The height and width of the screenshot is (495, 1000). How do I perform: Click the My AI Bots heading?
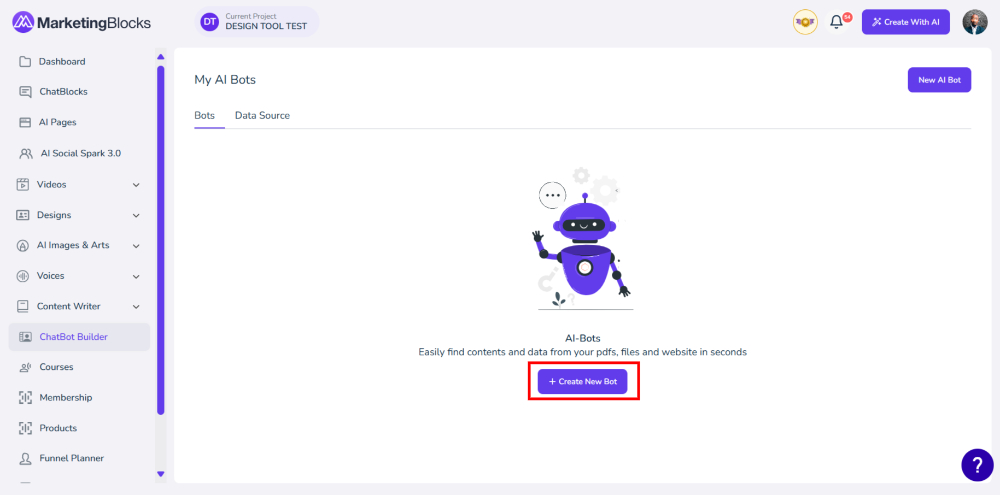point(225,80)
